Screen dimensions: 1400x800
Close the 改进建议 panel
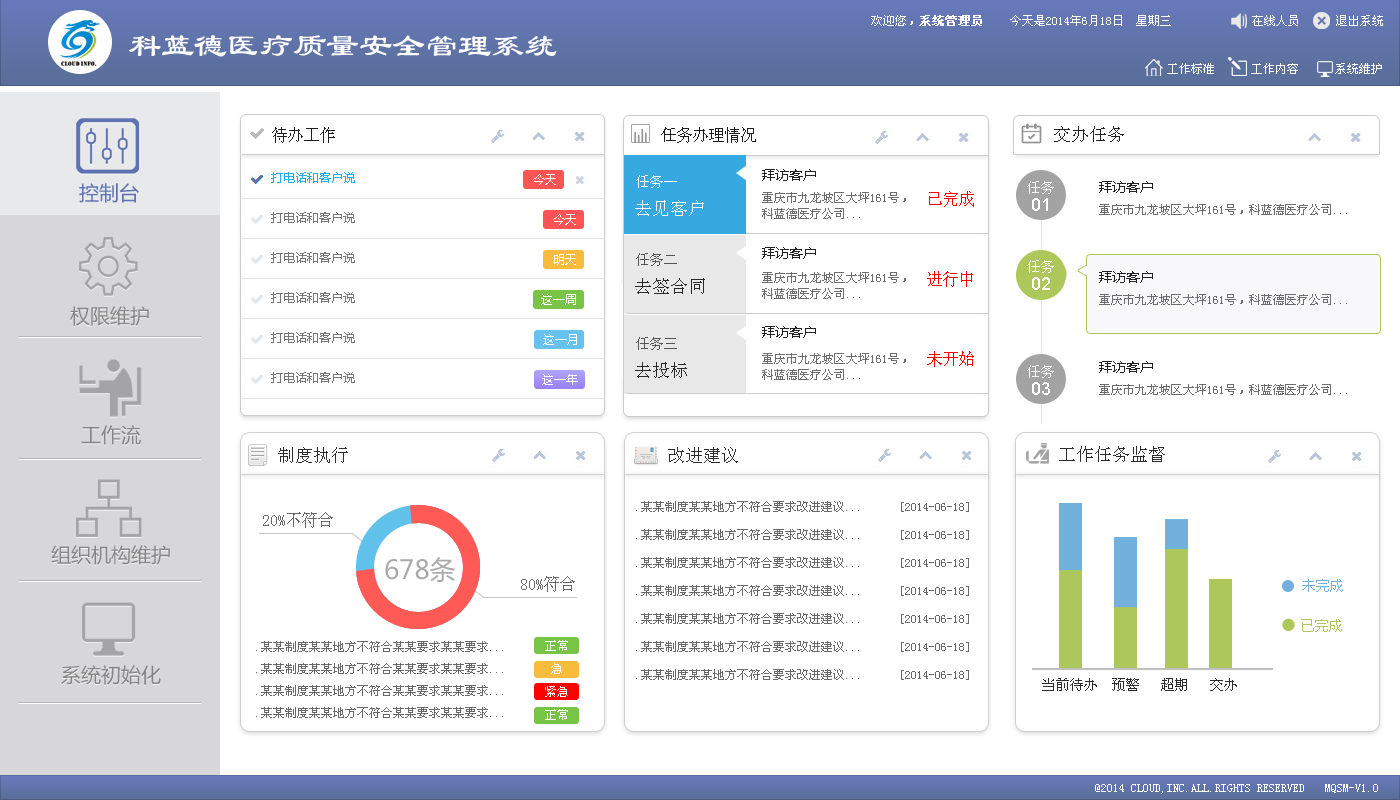967,456
